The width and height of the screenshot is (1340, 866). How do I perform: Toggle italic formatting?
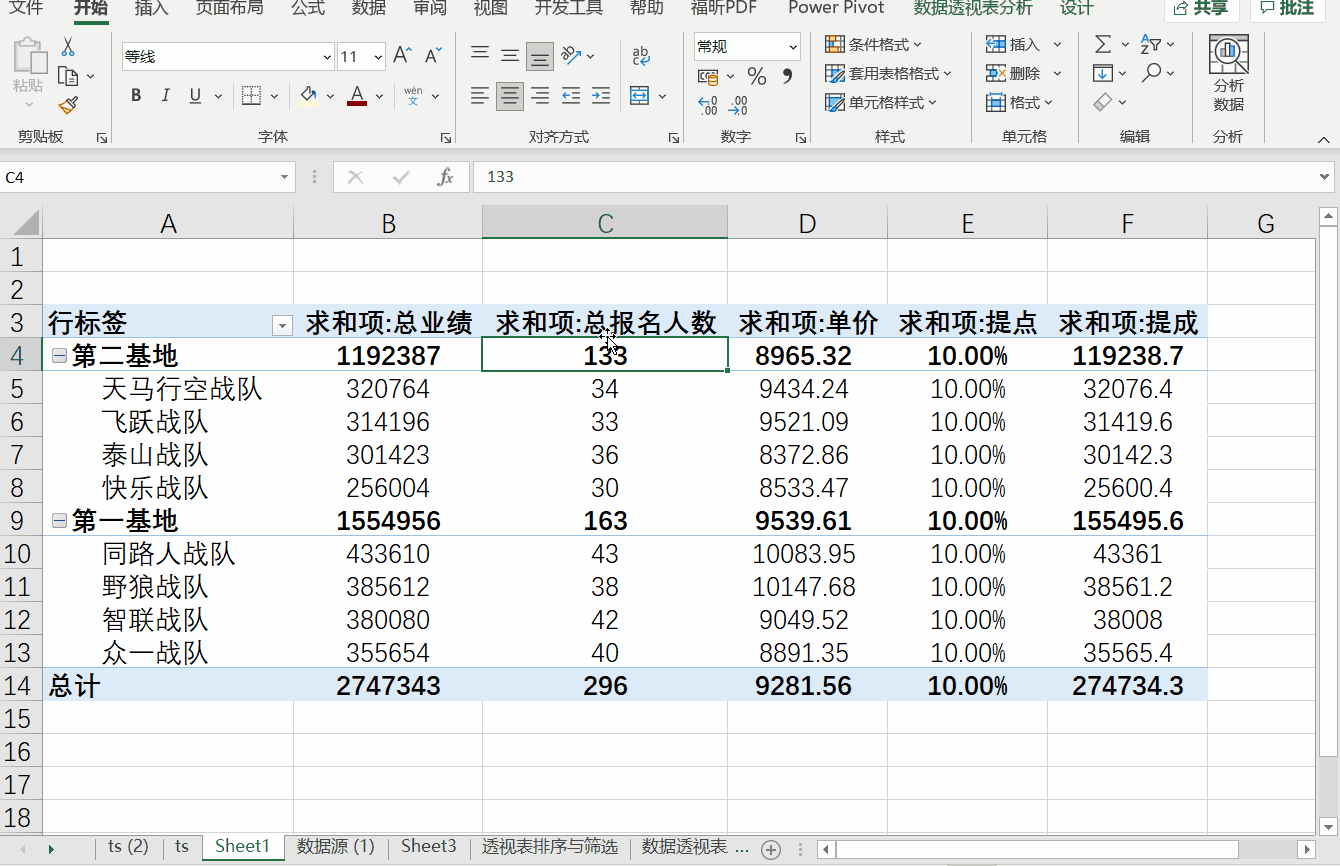165,96
